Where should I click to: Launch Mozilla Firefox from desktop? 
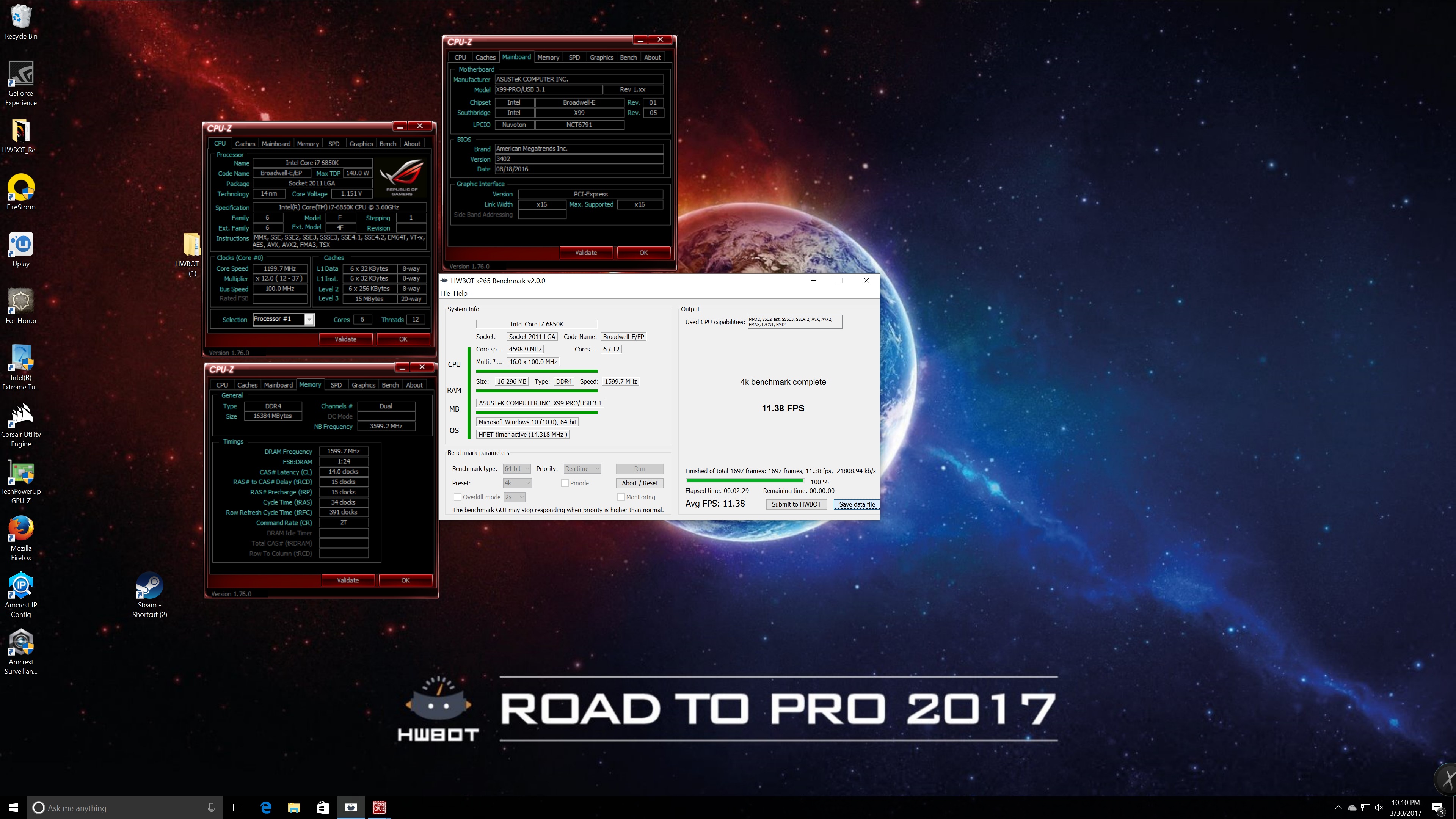[21, 538]
